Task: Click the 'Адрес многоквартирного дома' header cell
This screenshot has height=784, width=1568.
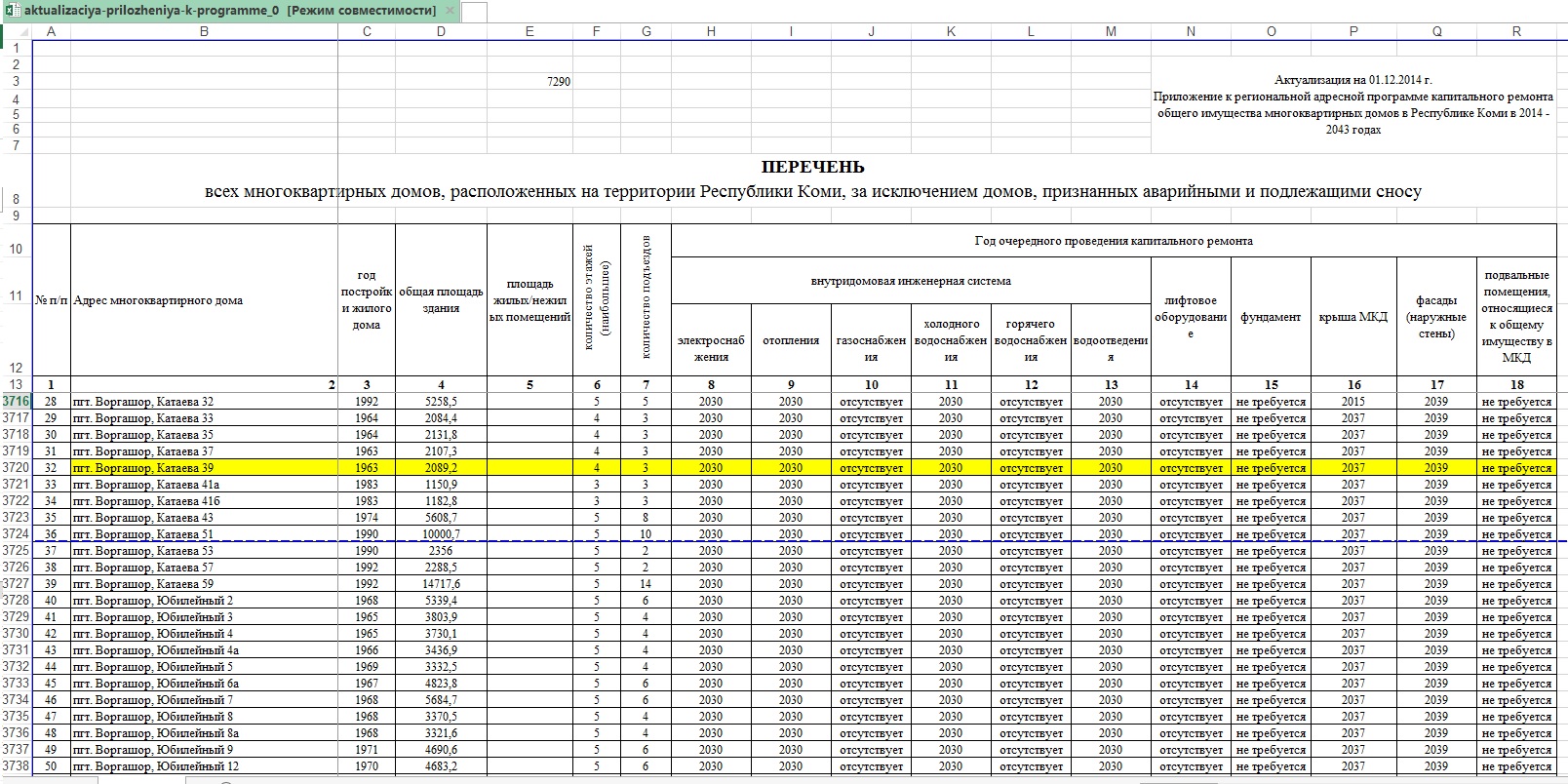Action: [x=204, y=300]
